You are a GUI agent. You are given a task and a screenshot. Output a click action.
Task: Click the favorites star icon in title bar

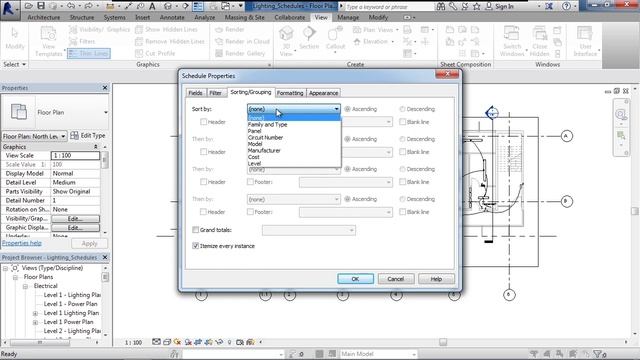coord(476,6)
